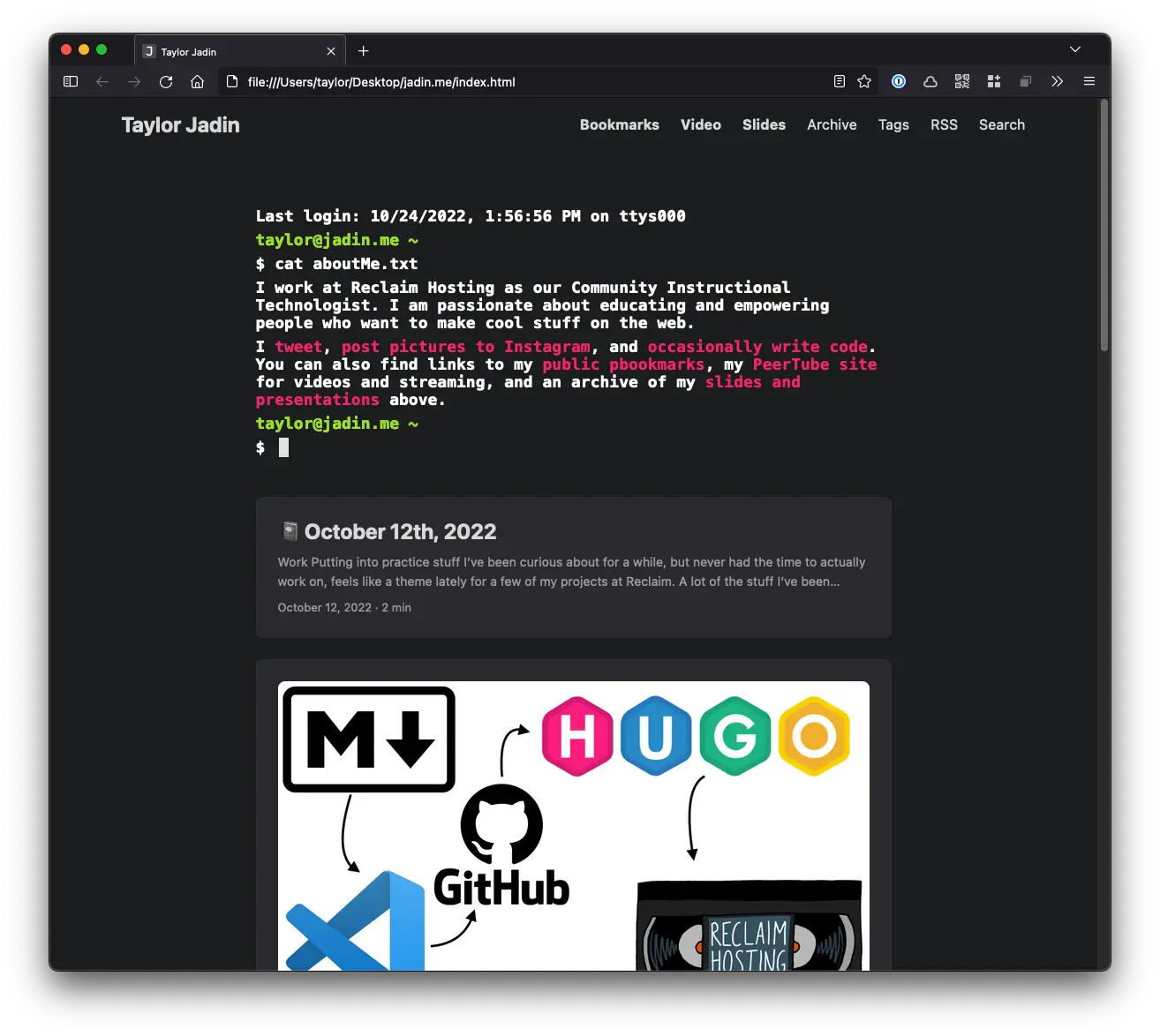The image size is (1160, 1036).
Task: Open the RSS nav item
Action: point(944,125)
